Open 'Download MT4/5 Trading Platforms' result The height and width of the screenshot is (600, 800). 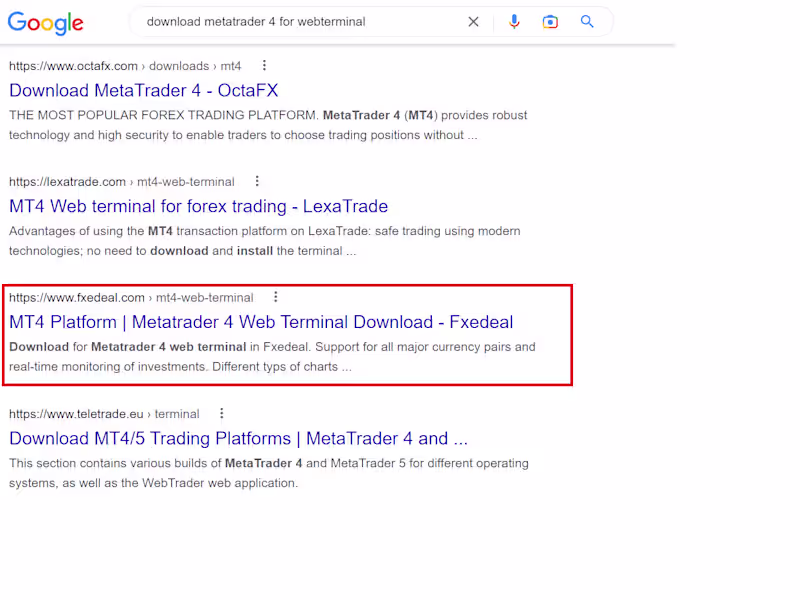(x=238, y=438)
